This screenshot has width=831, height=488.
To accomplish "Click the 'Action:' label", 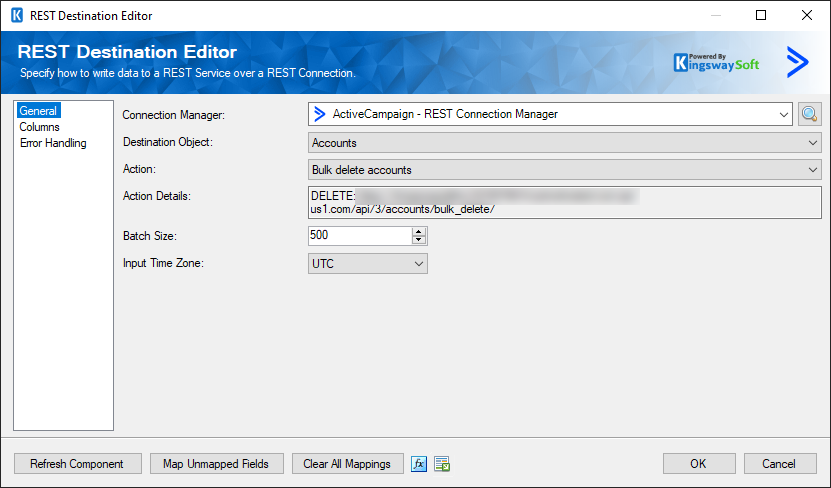I will click(x=139, y=169).
